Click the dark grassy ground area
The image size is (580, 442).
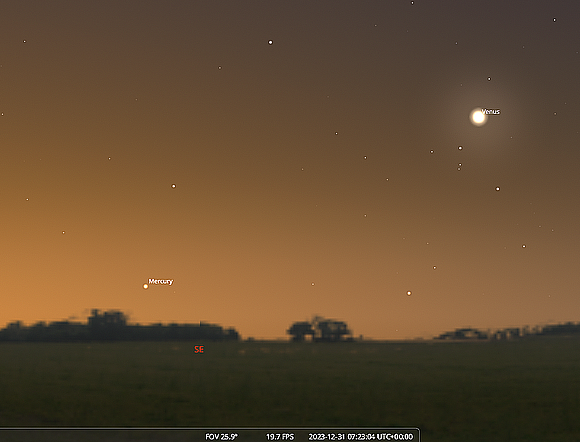click(290, 385)
